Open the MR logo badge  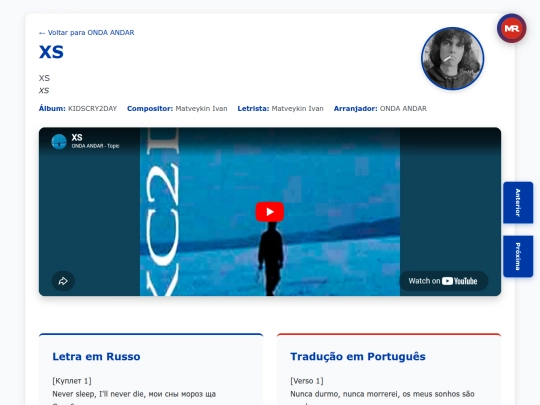click(x=511, y=28)
